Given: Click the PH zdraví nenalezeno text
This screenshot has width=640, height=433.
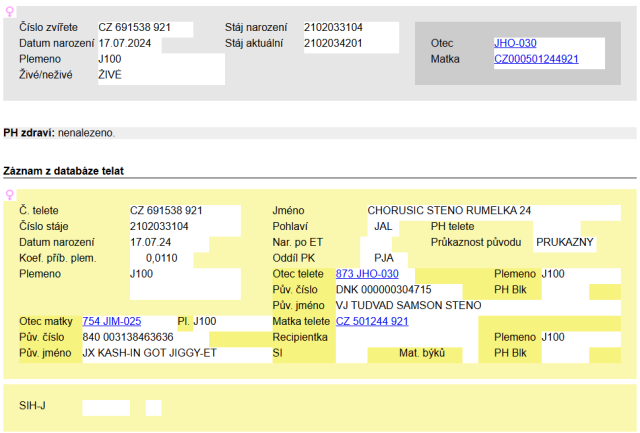Looking at the screenshot, I should click(85, 132).
